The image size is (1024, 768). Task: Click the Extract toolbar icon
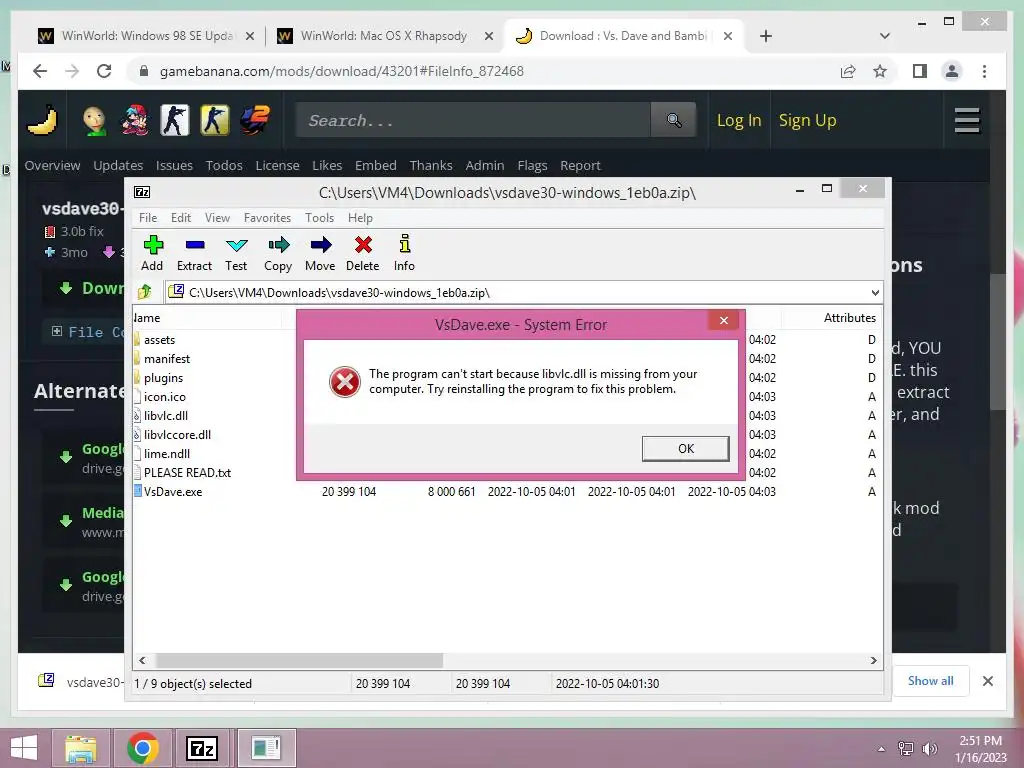(194, 253)
